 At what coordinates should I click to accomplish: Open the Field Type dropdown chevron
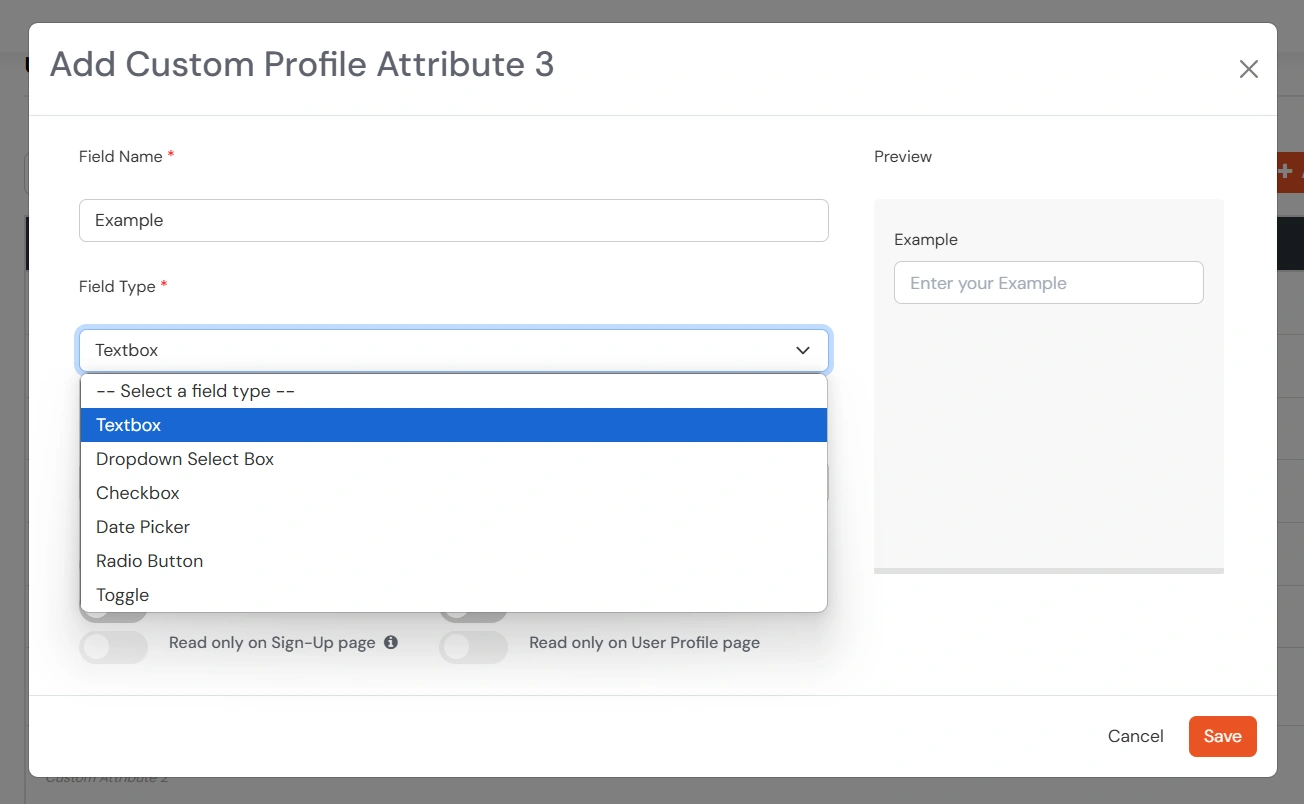pyautogui.click(x=803, y=350)
